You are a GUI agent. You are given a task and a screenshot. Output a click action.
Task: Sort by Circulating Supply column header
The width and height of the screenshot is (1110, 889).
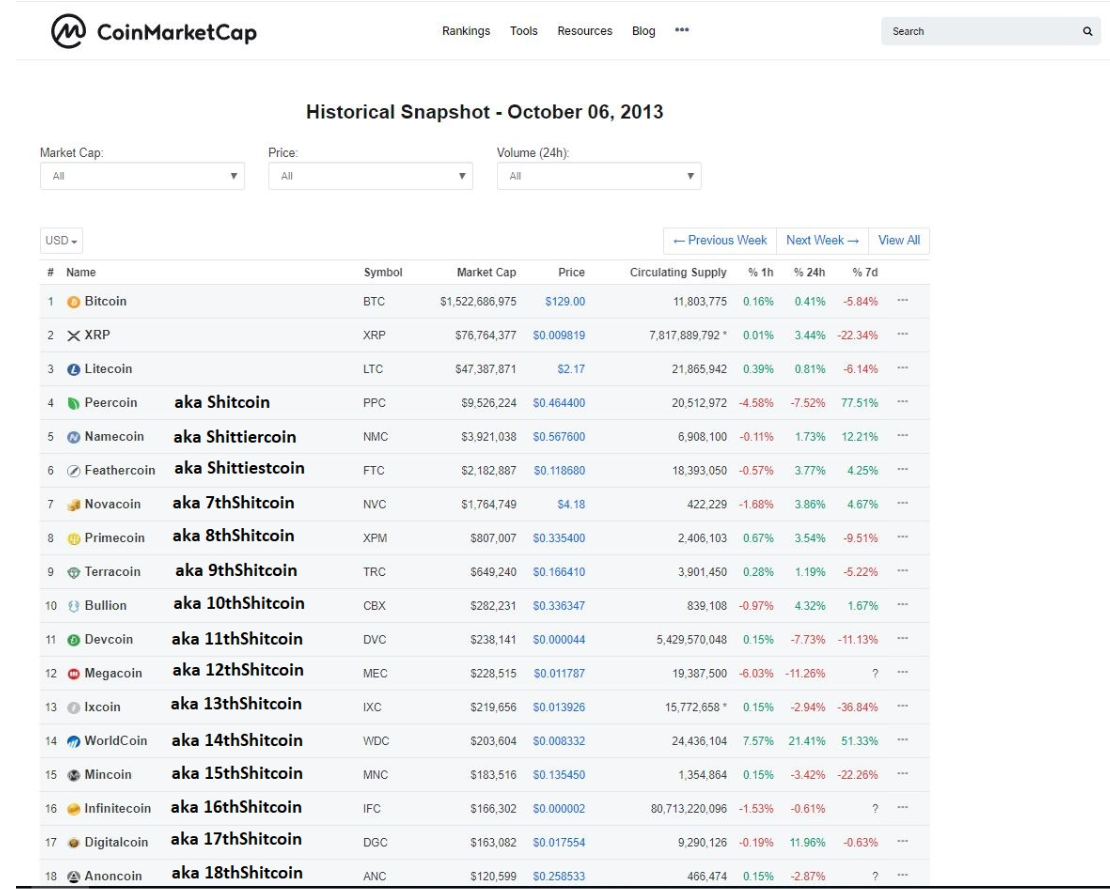pyautogui.click(x=678, y=273)
